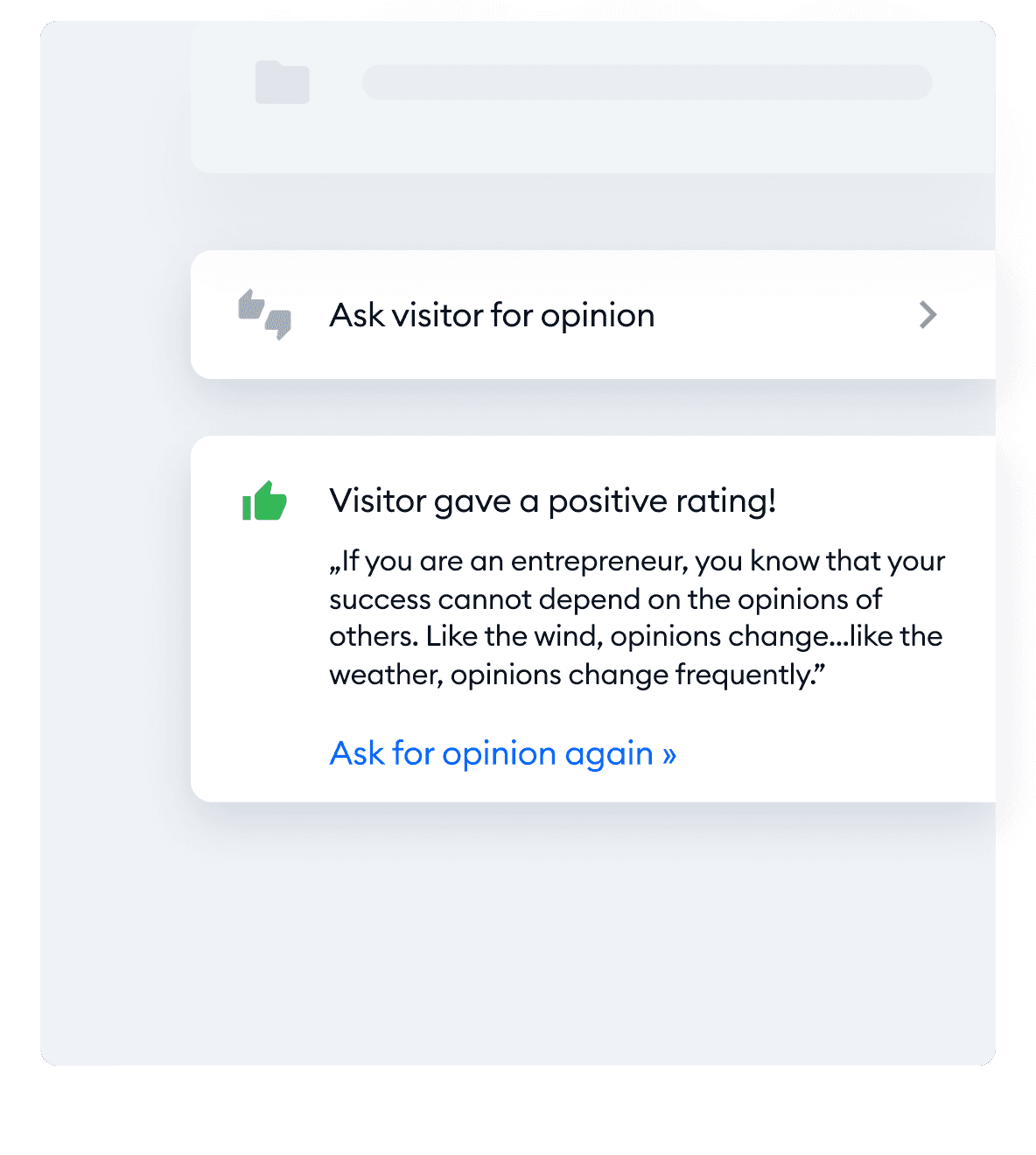Click the gray placeholder bar beside folder
Image resolution: width=1036 pixels, height=1155 pixels.
pos(647,81)
